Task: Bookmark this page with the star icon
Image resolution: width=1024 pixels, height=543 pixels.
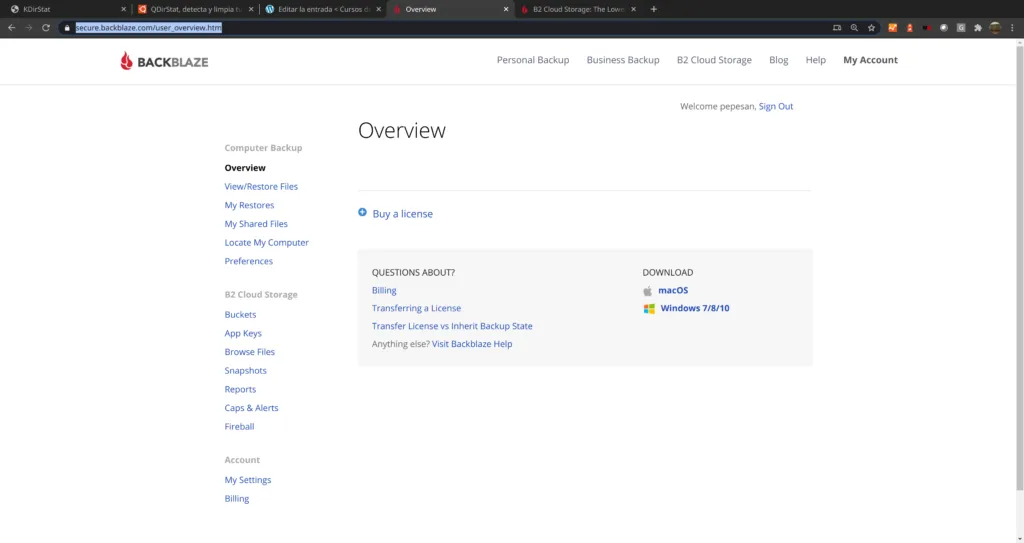Action: [871, 28]
